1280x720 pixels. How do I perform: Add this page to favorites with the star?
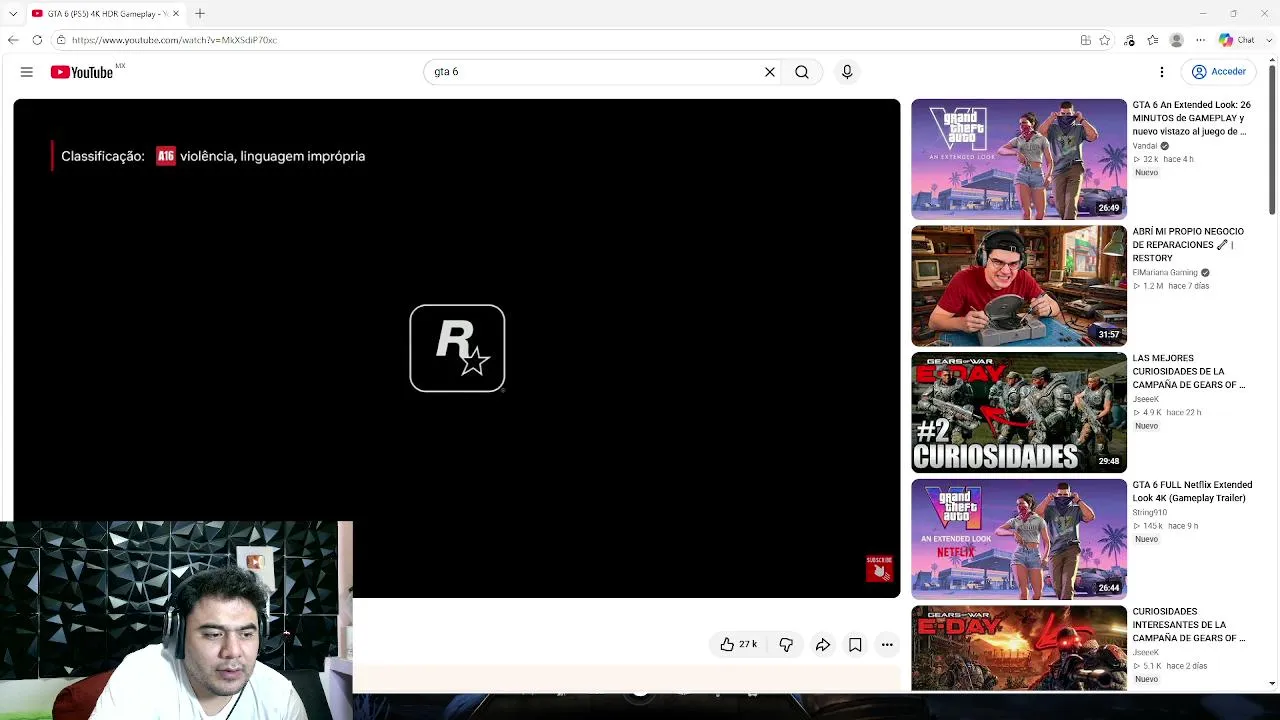pyautogui.click(x=1105, y=40)
